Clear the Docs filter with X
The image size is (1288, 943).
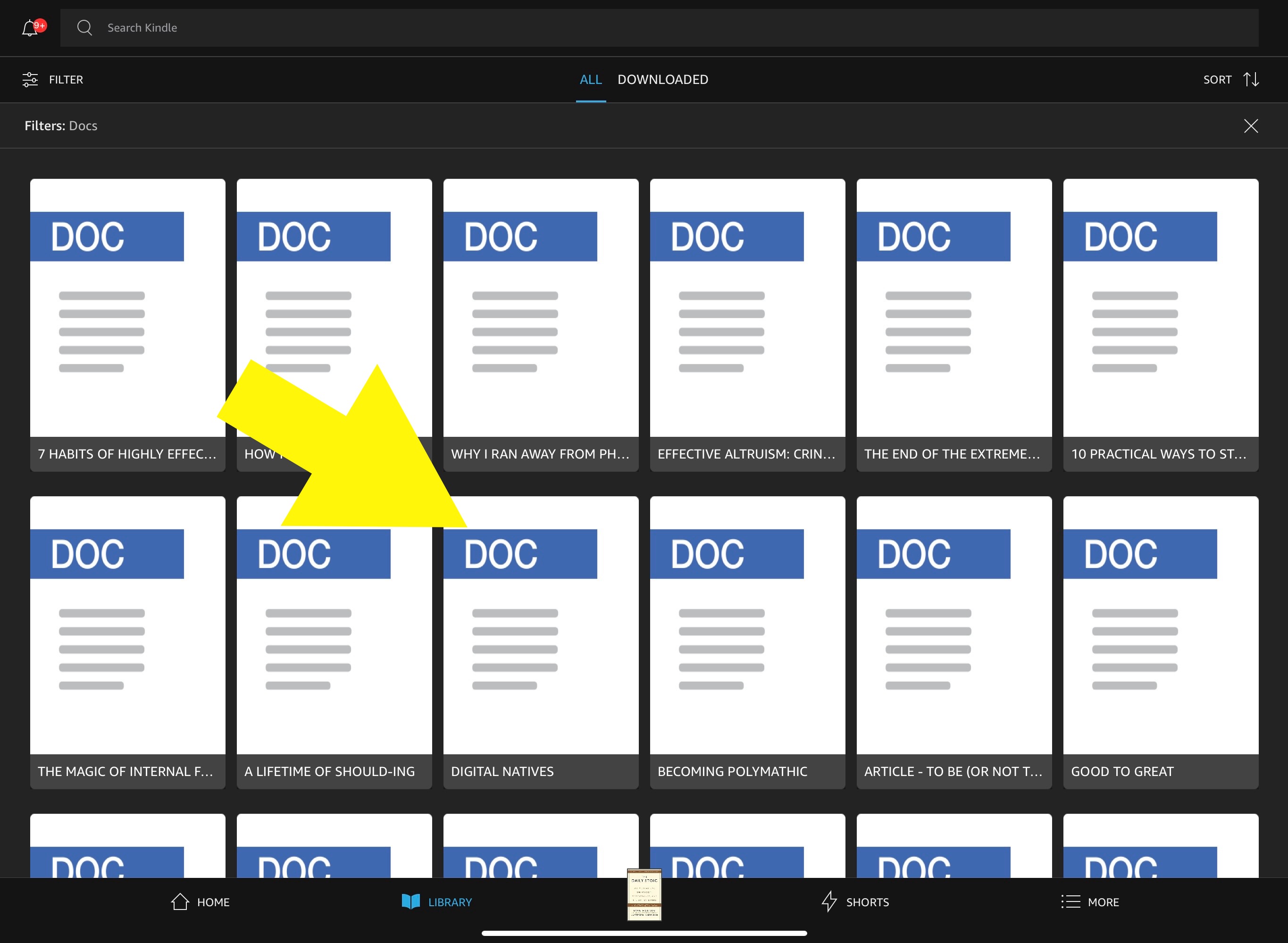click(x=1250, y=125)
